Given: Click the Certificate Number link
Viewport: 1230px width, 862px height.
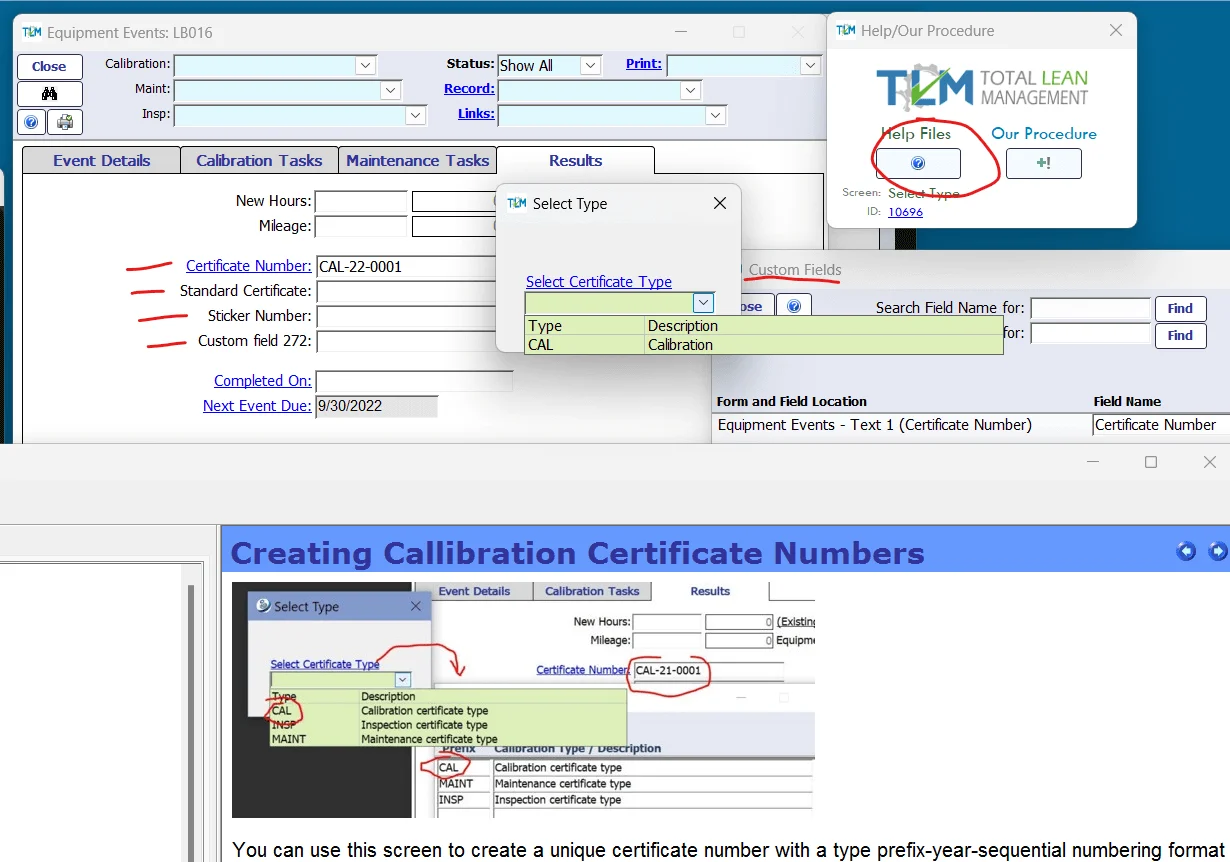Looking at the screenshot, I should point(248,266).
